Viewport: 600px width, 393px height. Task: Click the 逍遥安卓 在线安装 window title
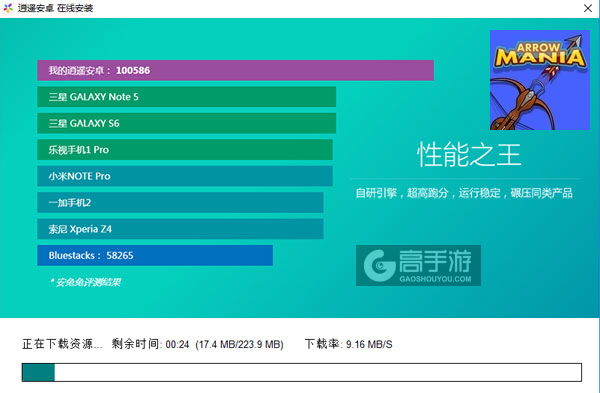click(55, 8)
